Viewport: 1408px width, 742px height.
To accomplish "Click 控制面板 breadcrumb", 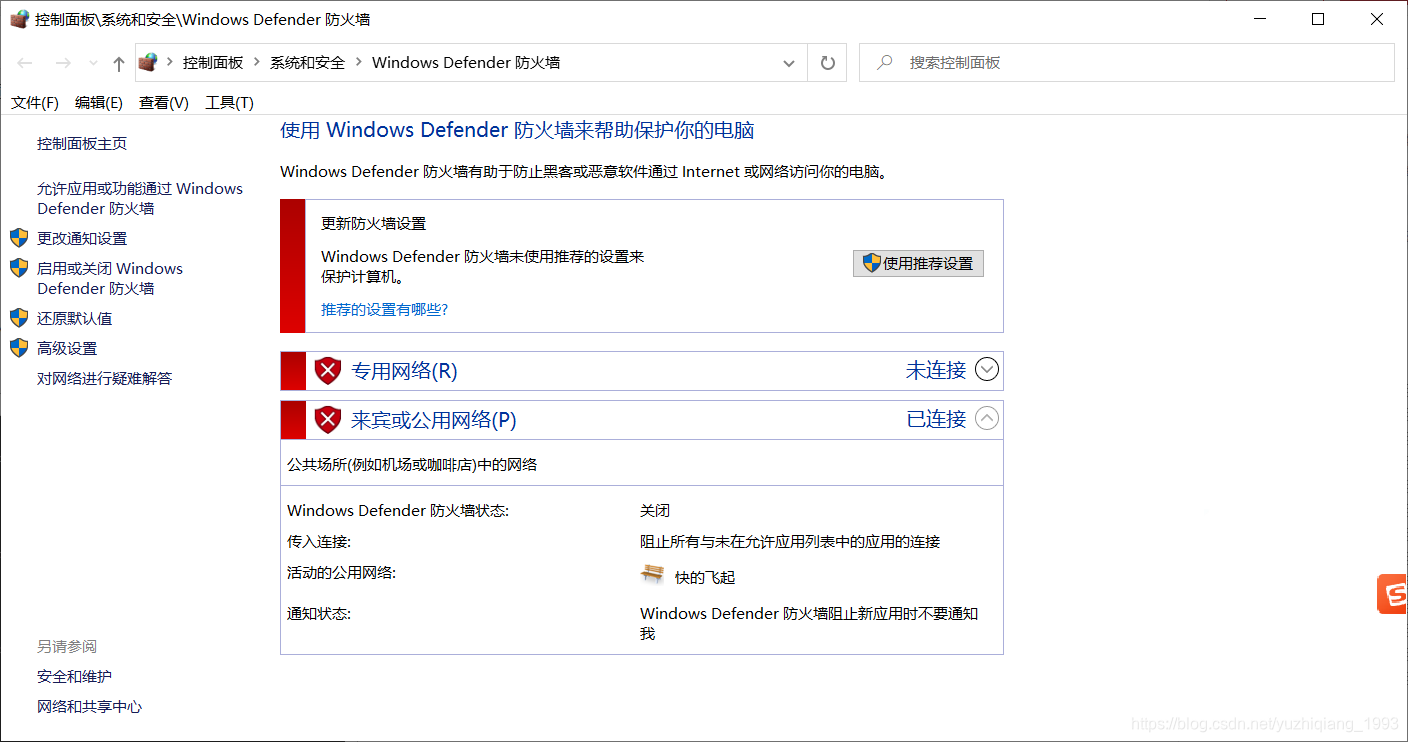I will click(213, 62).
